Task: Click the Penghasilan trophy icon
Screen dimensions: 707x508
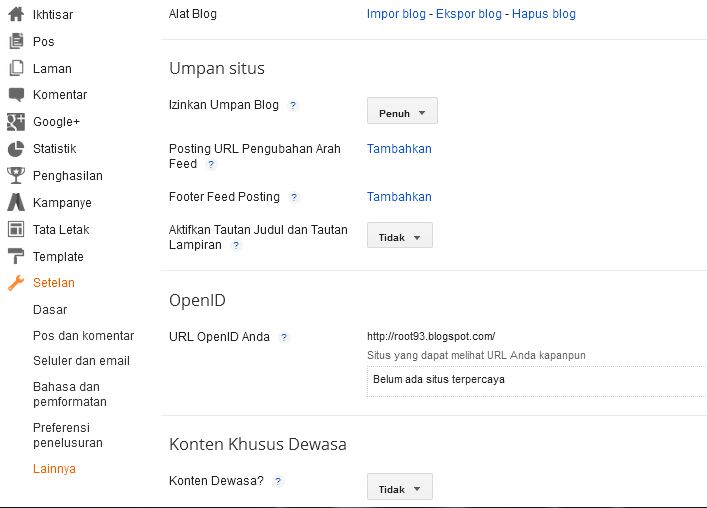Action: (x=15, y=176)
